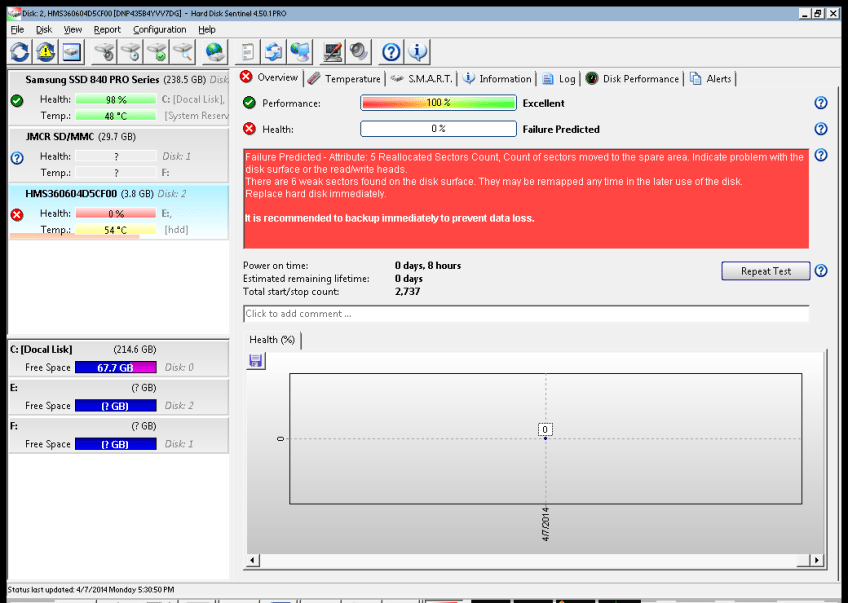Image resolution: width=848 pixels, height=603 pixels.
Task: Click the yellow warning-triangle toolbar icon
Action: [46, 52]
